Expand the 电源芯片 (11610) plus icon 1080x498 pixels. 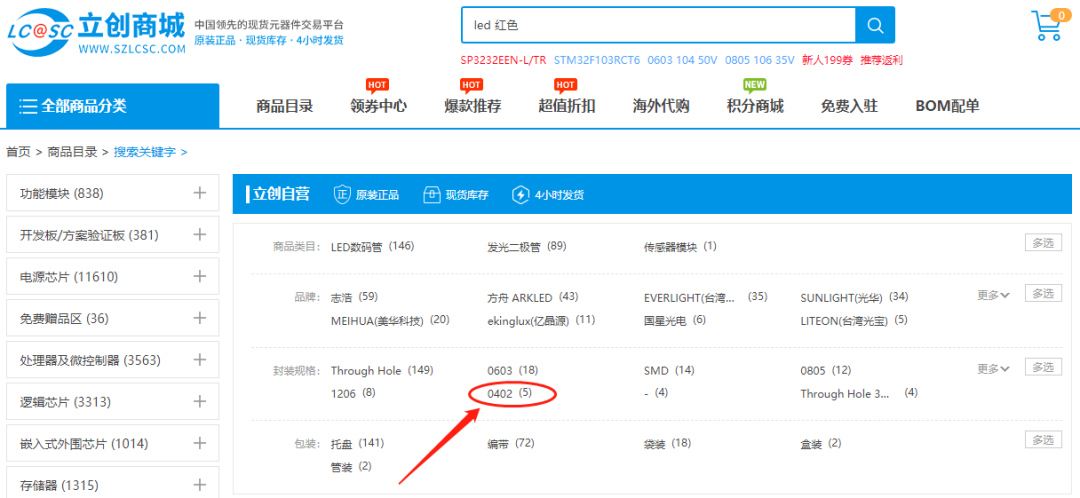click(x=200, y=276)
